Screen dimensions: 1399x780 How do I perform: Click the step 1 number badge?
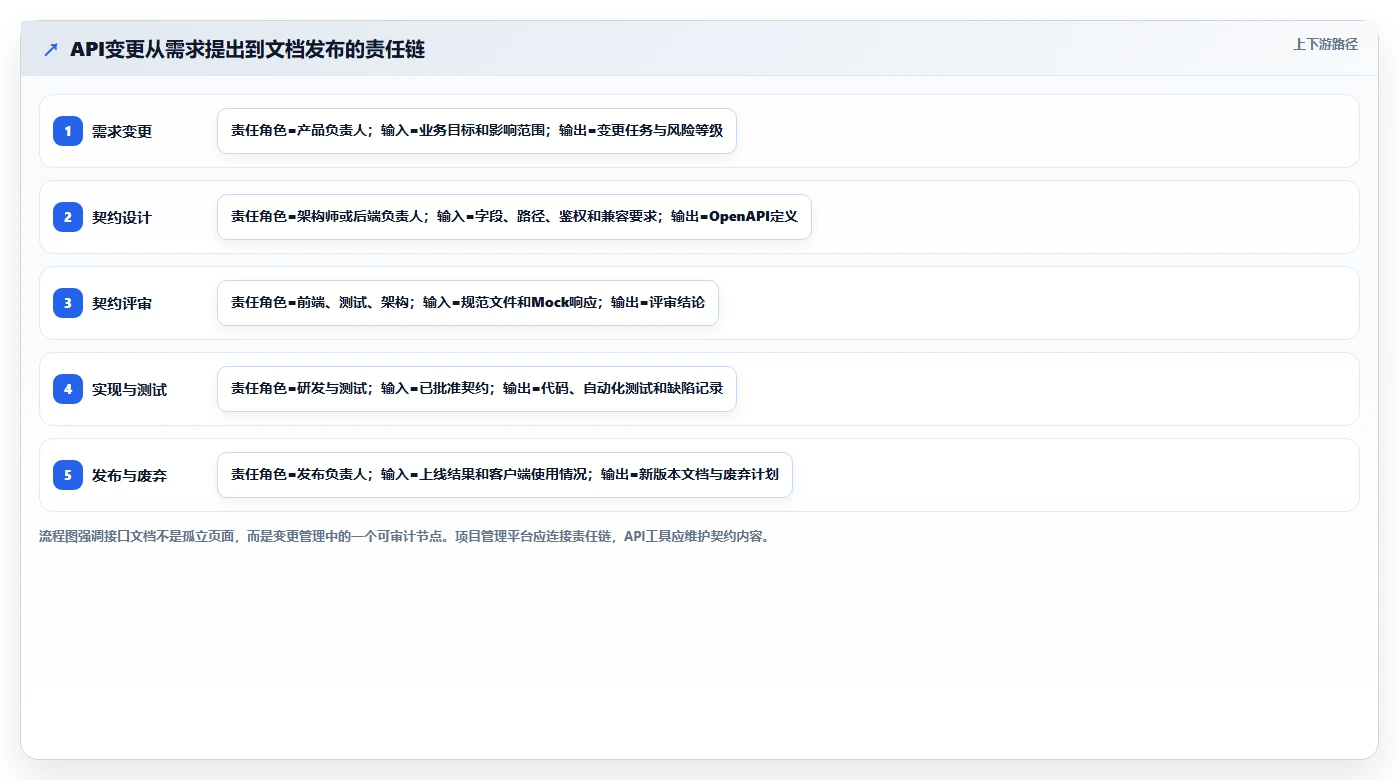(68, 131)
